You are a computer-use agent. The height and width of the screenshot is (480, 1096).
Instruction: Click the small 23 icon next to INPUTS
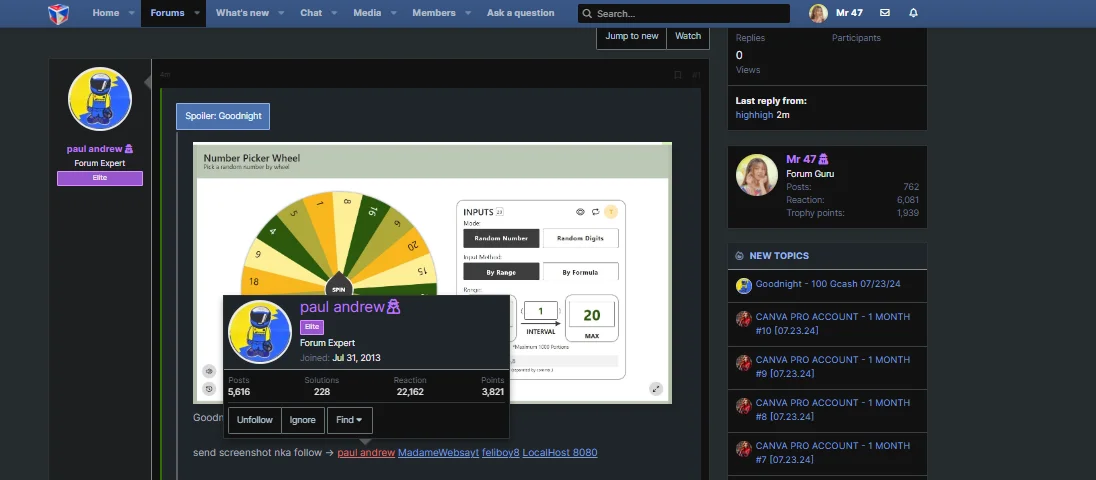[500, 212]
